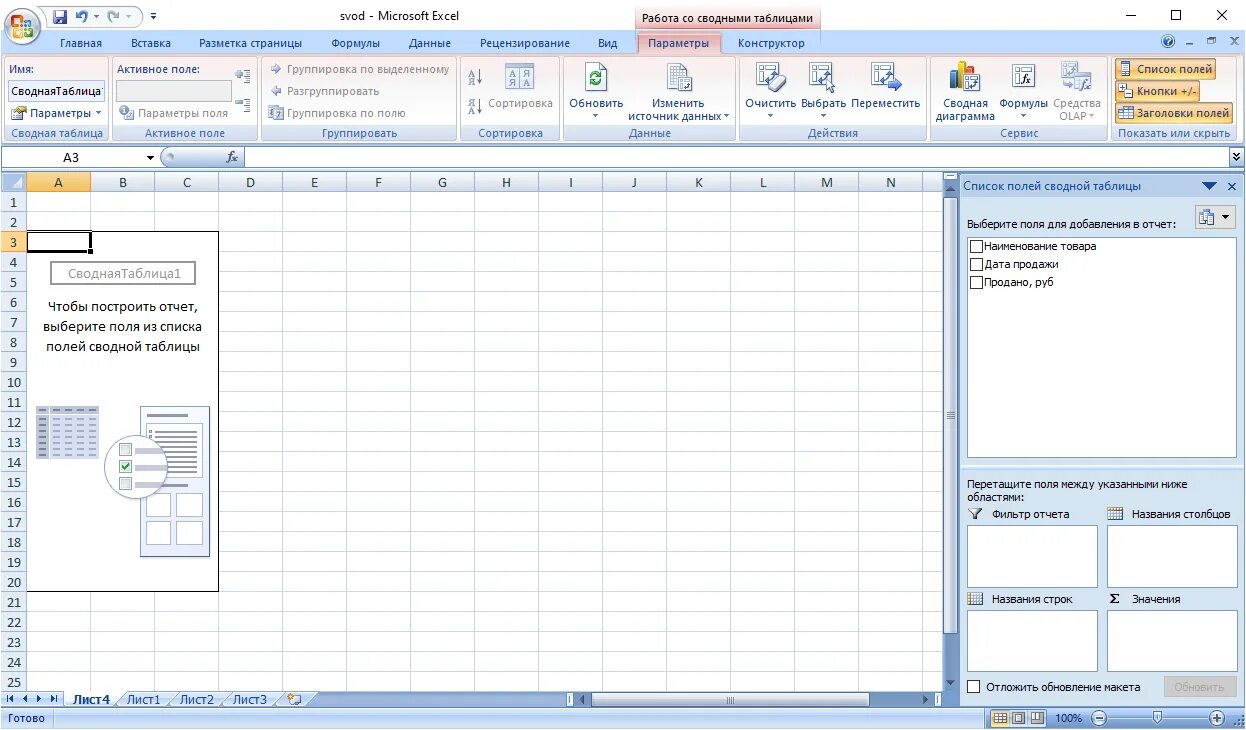The height and width of the screenshot is (730, 1246).
Task: Open the Данные ribbon tab
Action: click(430, 43)
